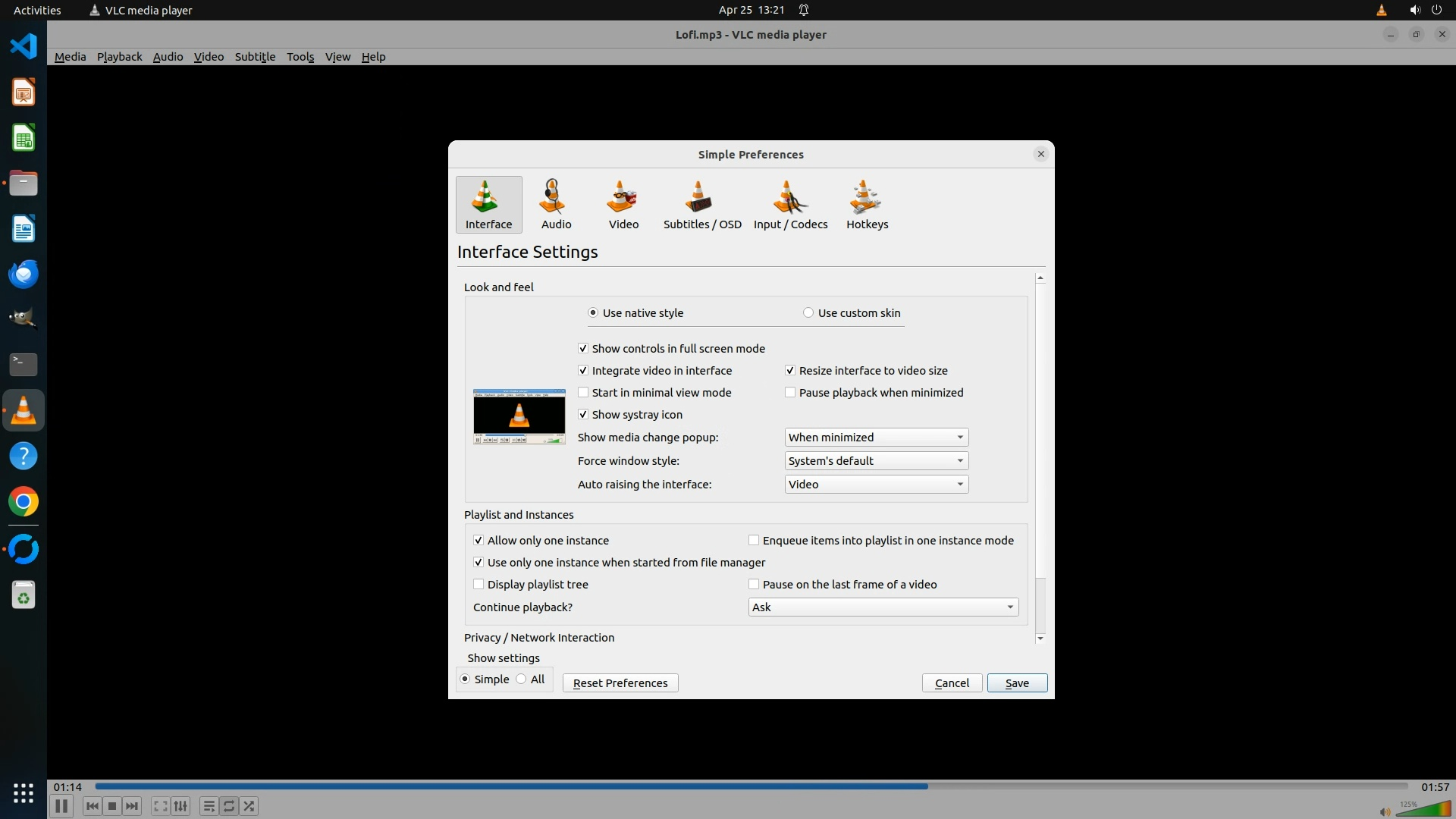Viewport: 1456px width, 819px height.
Task: Toggle the shuffle (random) button
Action: tap(249, 806)
